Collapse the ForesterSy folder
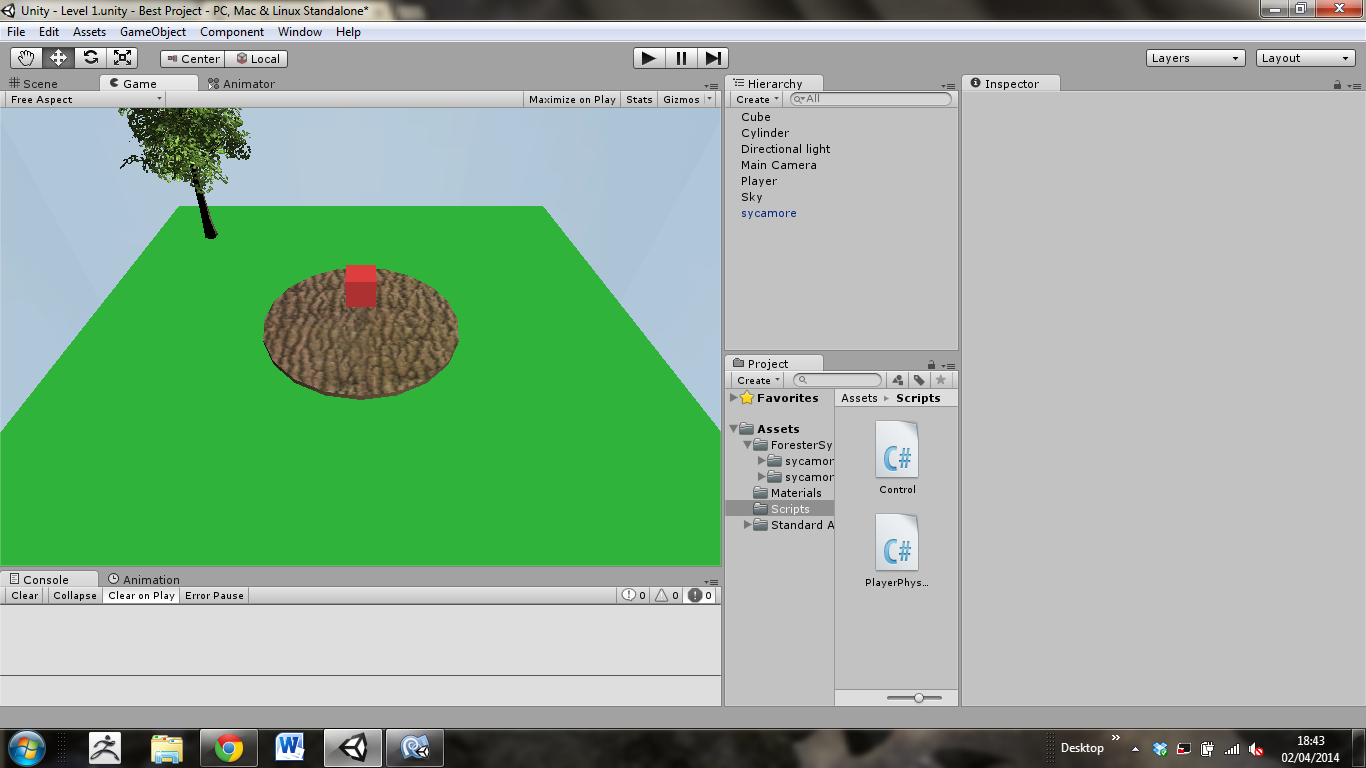Screen dimensions: 1366x768 (747, 445)
